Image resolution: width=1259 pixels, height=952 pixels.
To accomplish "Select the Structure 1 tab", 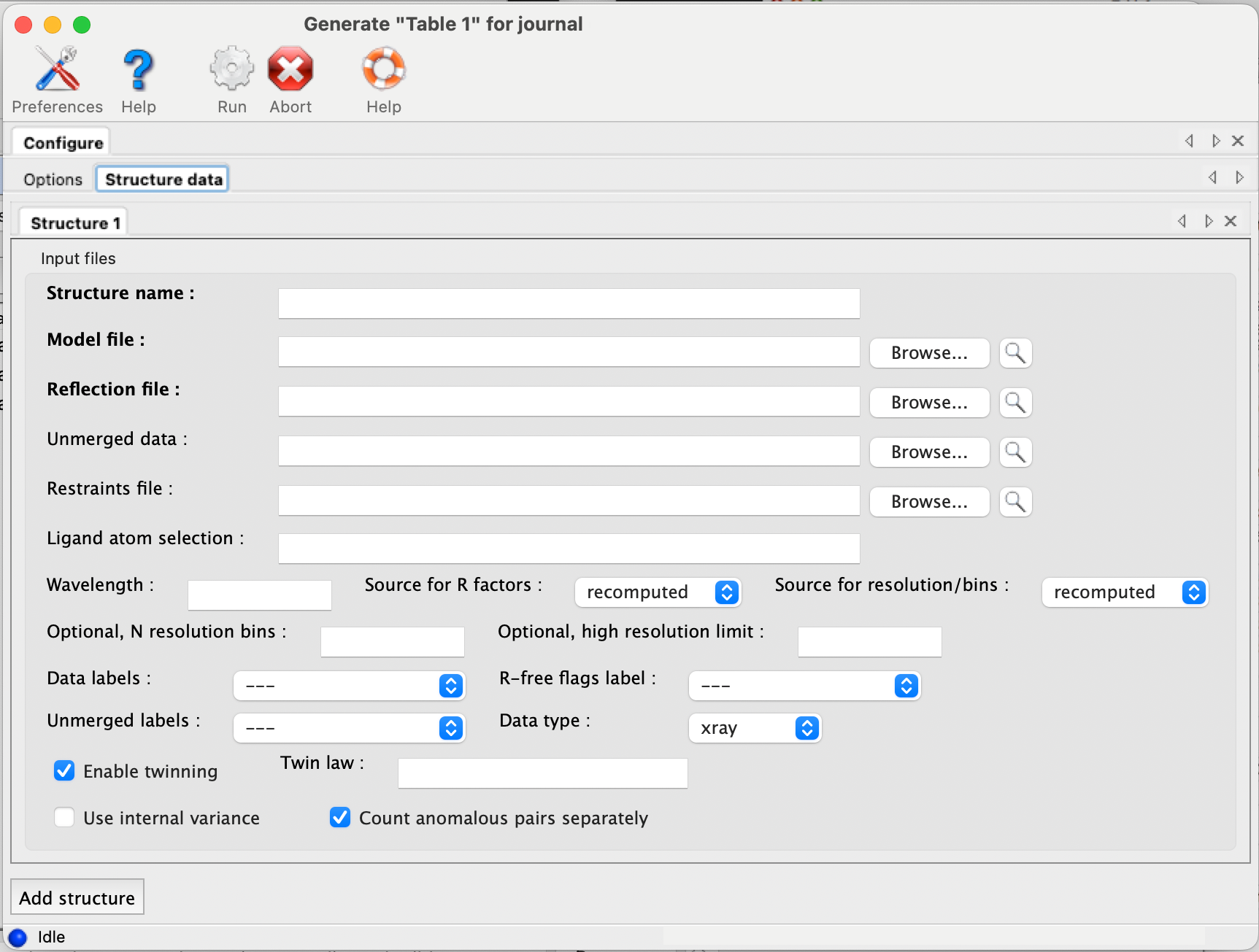I will [x=74, y=223].
